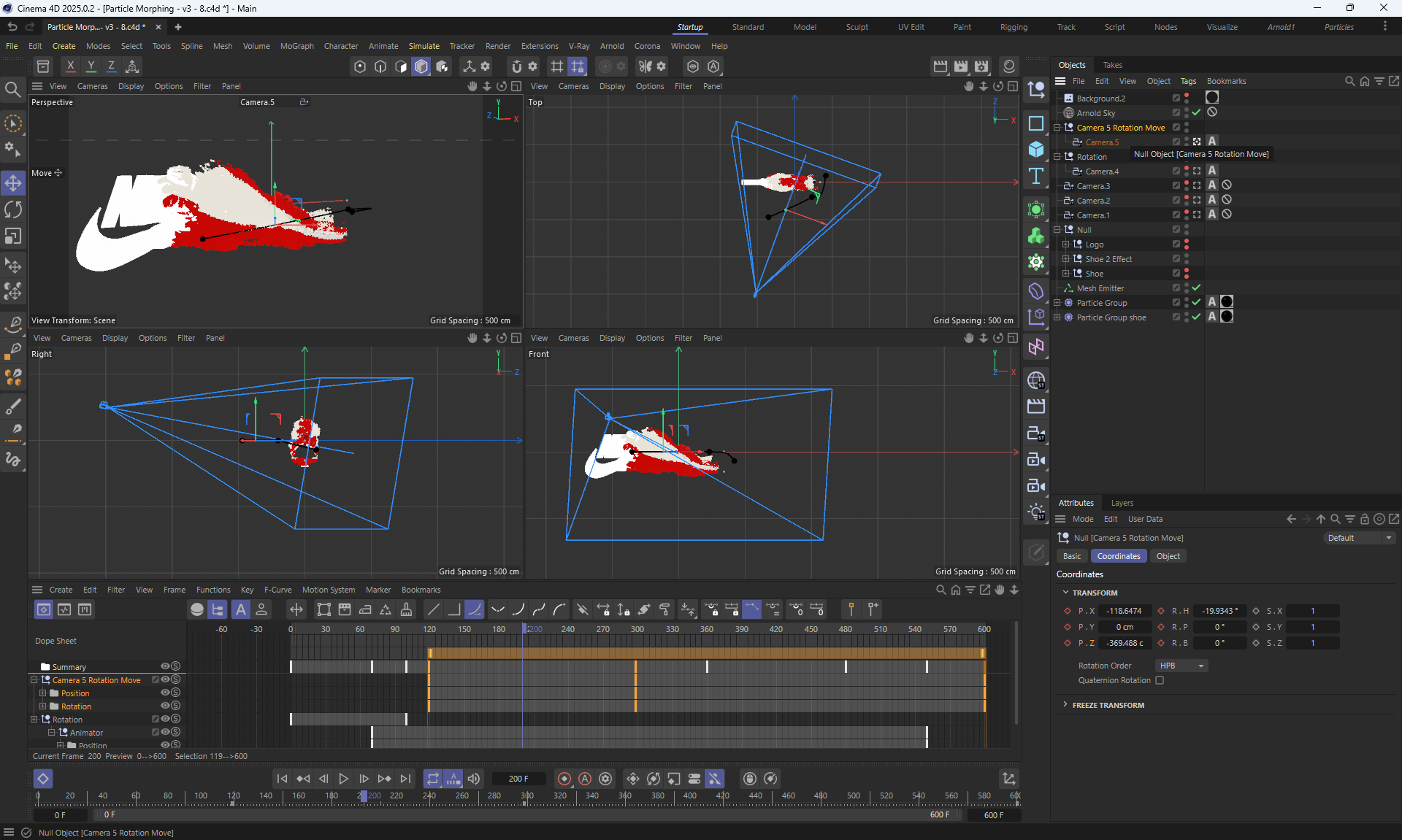The height and width of the screenshot is (840, 1402).
Task: Toggle eye visibility for Summary track
Action: point(165,666)
